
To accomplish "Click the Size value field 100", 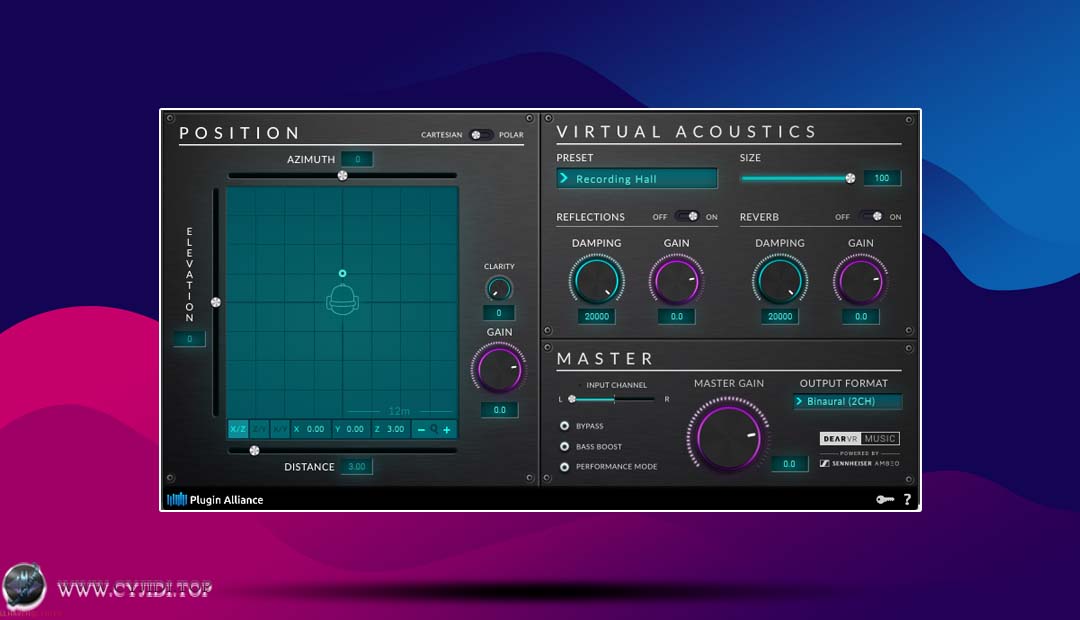I will [x=882, y=178].
